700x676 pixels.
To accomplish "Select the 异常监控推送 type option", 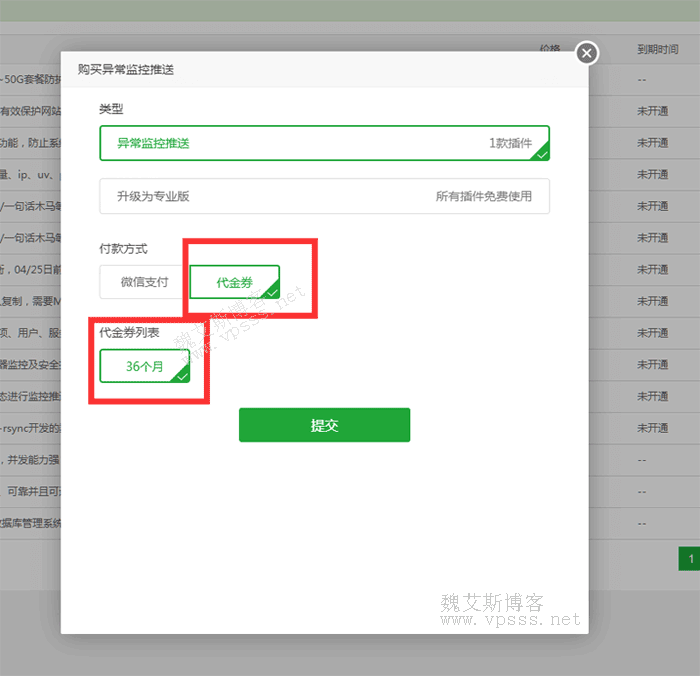I will pyautogui.click(x=324, y=143).
